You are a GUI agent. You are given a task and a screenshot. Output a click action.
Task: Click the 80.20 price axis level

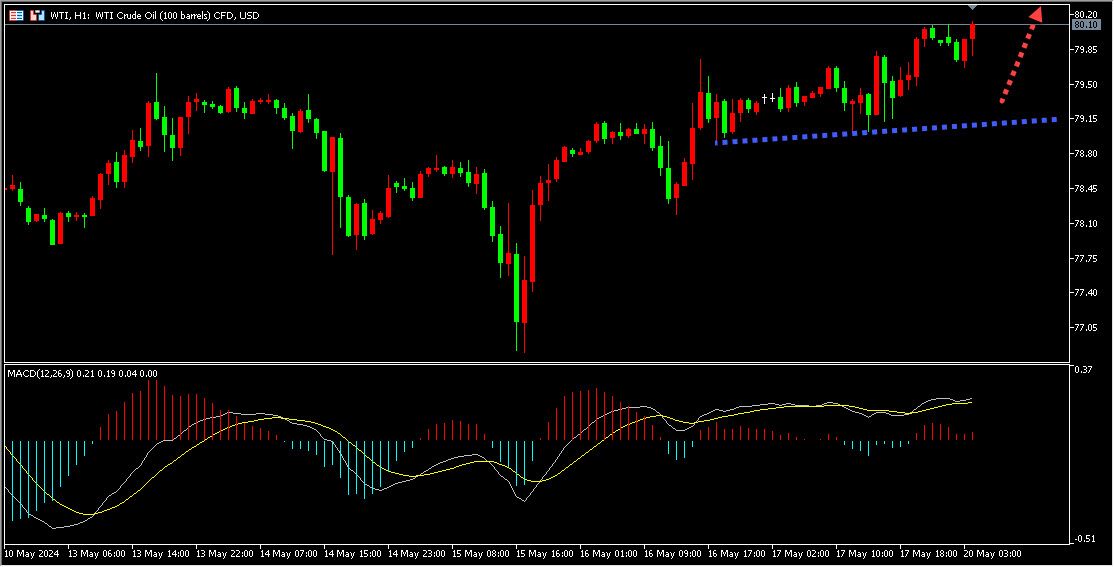pyautogui.click(x=1086, y=14)
